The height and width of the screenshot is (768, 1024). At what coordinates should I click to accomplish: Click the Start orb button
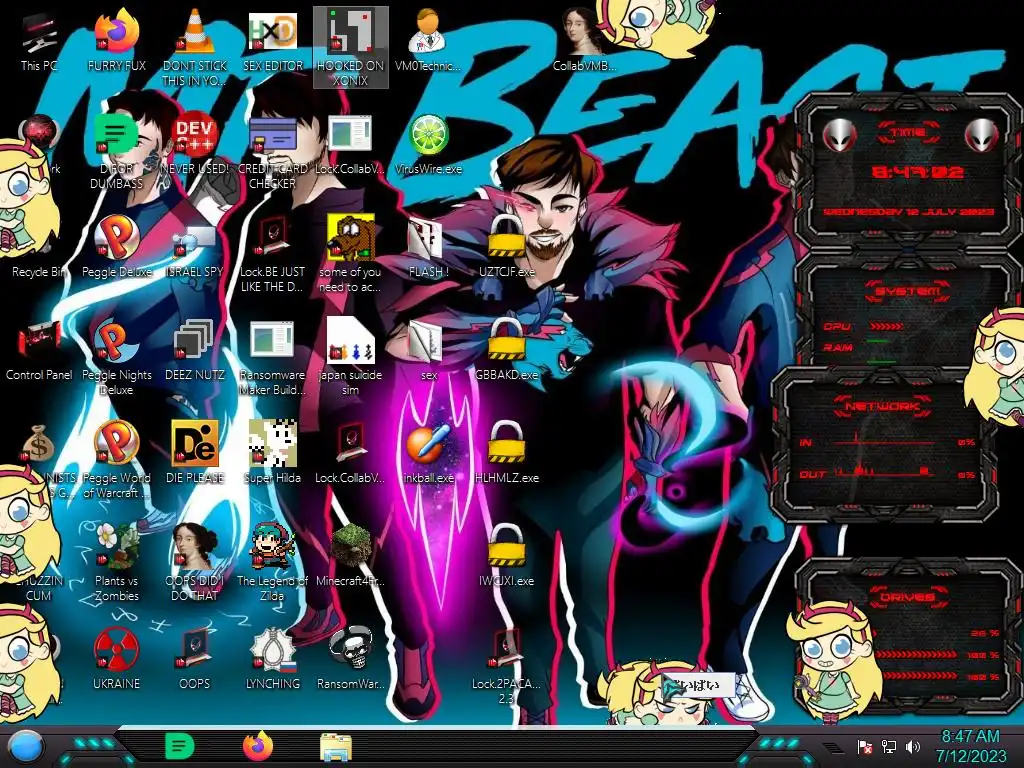click(26, 746)
